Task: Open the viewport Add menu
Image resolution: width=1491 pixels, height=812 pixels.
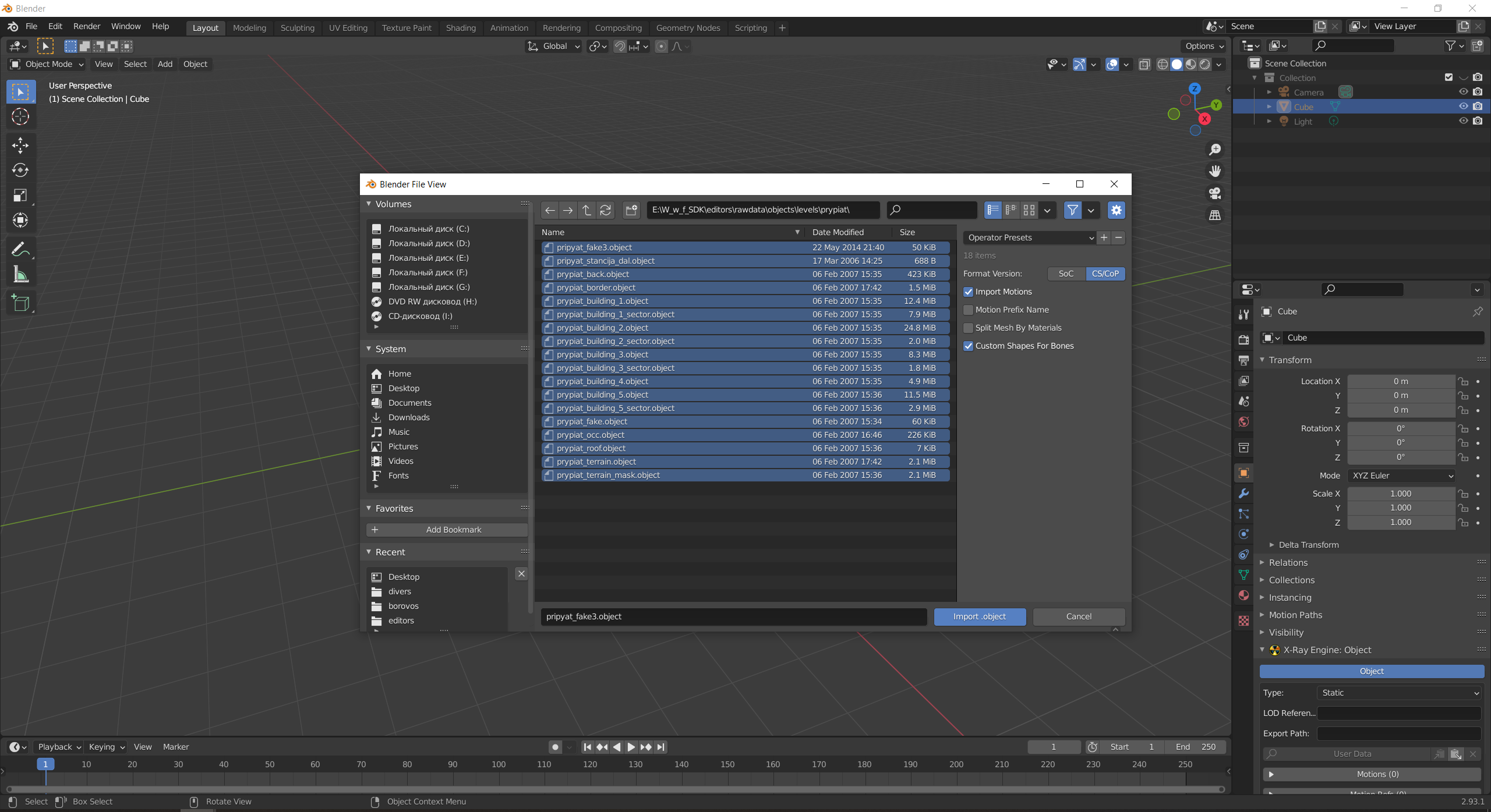Action: (165, 64)
